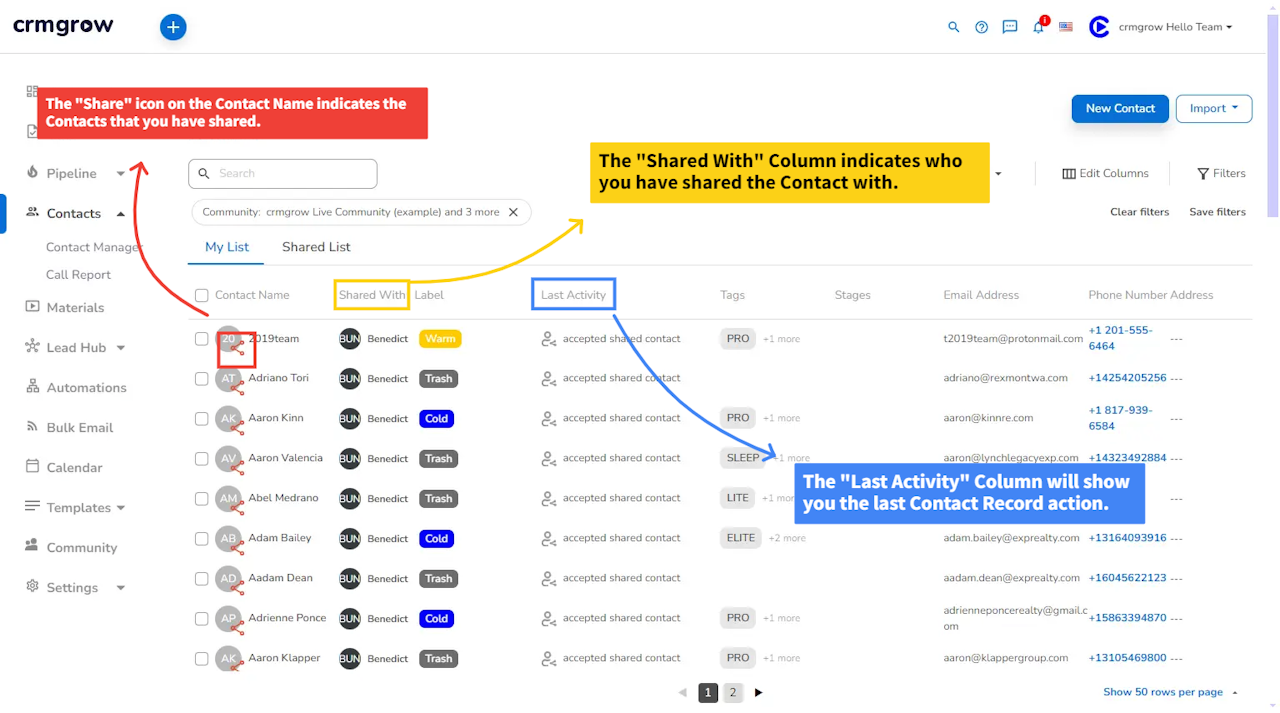
Task: Click the US flag language icon
Action: (x=1066, y=27)
